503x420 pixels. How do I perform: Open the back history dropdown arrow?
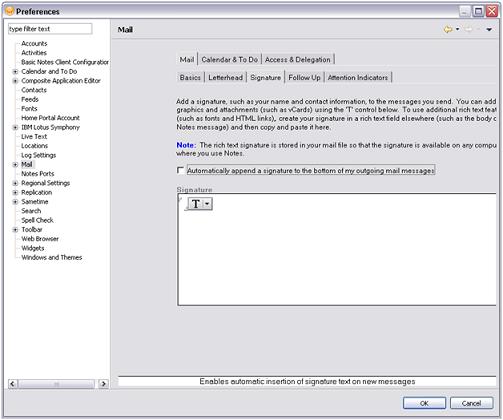[x=458, y=29]
